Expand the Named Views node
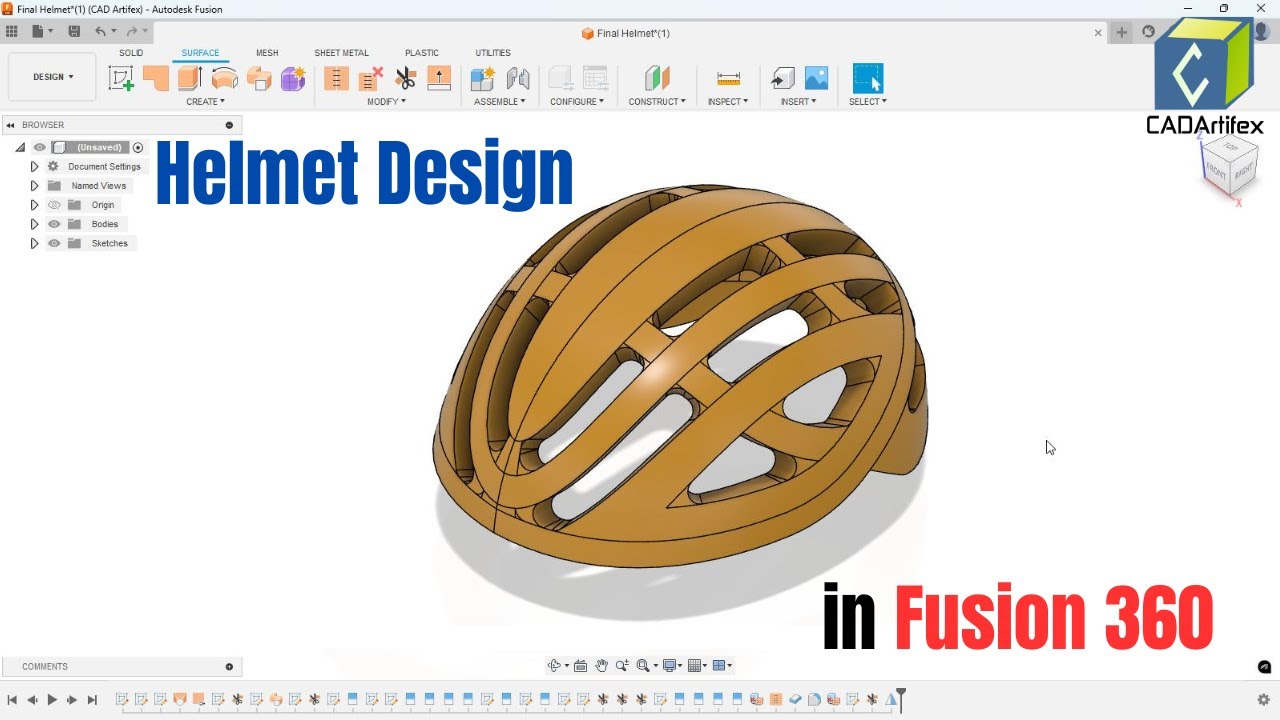The image size is (1280, 720). click(34, 186)
